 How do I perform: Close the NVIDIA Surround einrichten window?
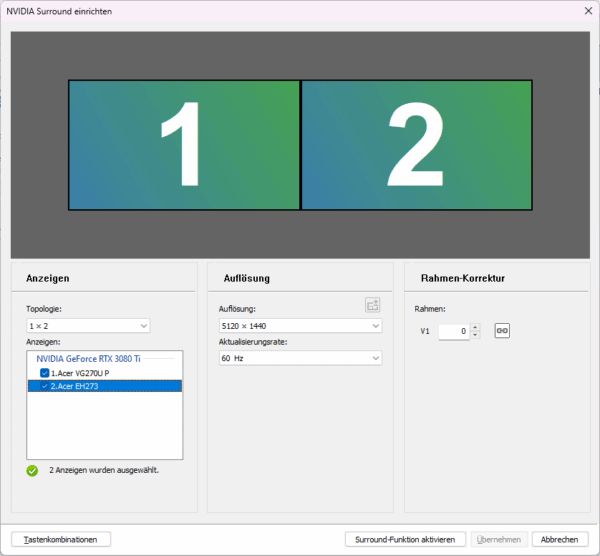589,11
